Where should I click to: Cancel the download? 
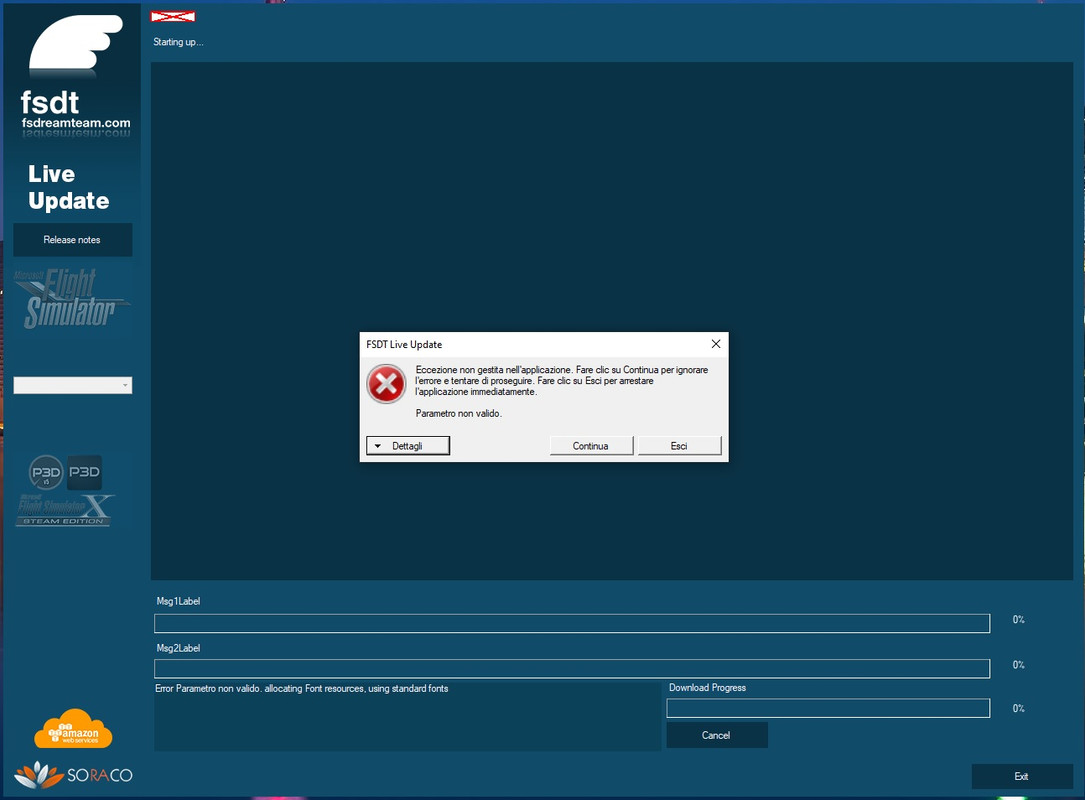tap(717, 735)
